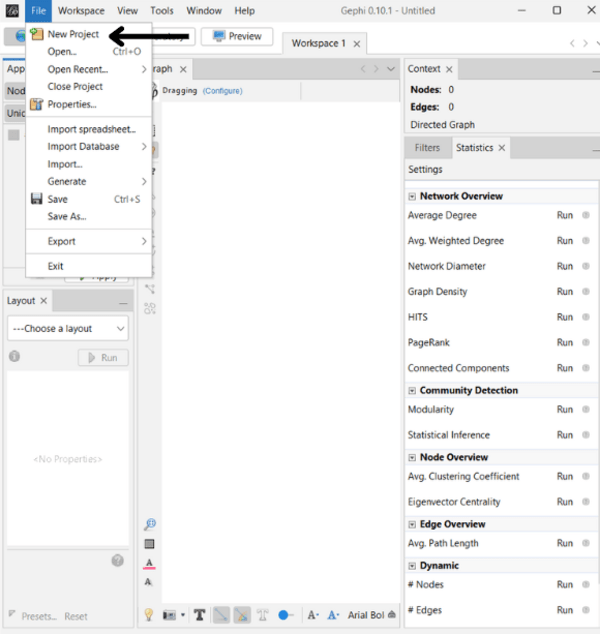Expand the Generate submenu
This screenshot has height=634, width=600.
[x=87, y=182]
